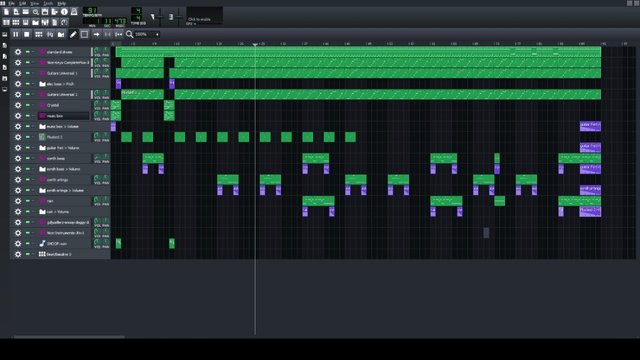Open settings gear for synth bass track
This screenshot has height=360, width=640.
coord(18,158)
